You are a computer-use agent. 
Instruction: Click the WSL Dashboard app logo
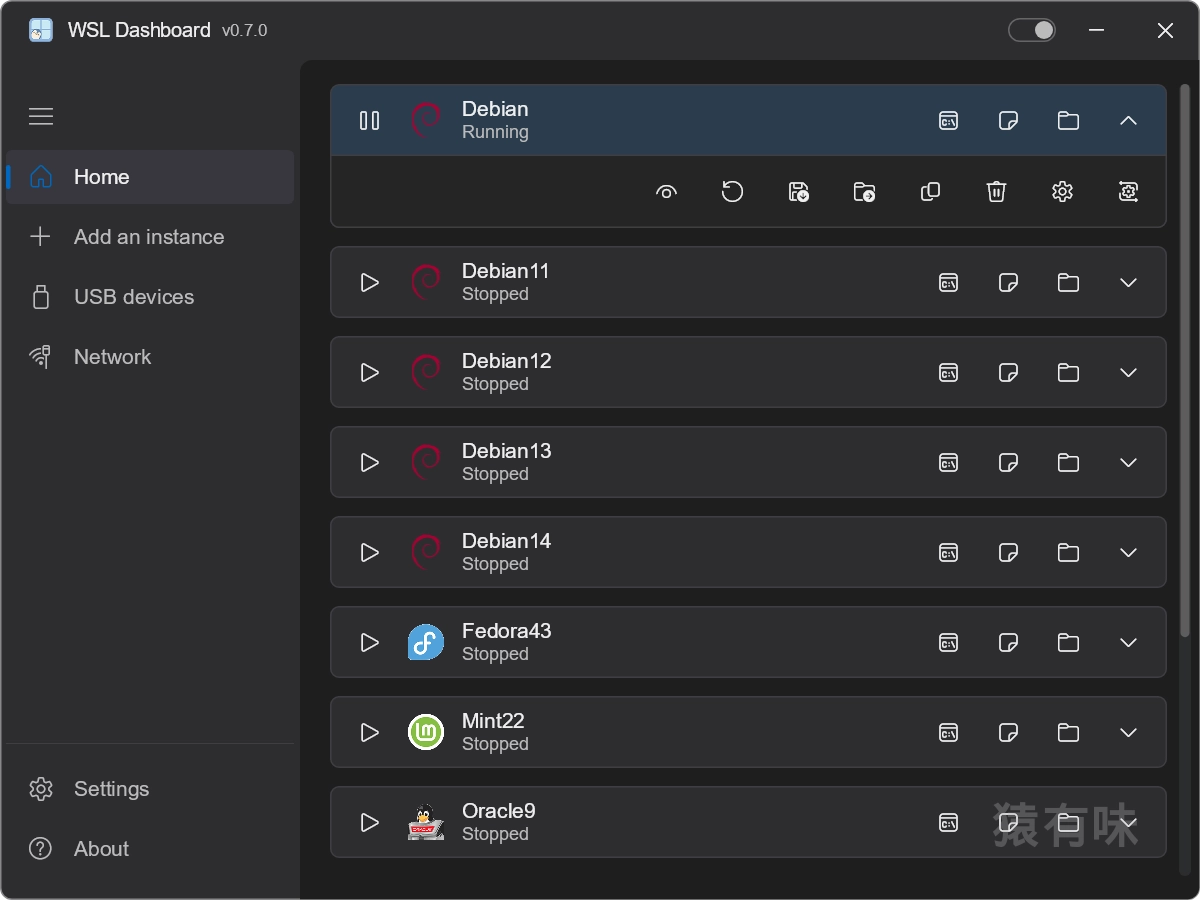[40, 30]
